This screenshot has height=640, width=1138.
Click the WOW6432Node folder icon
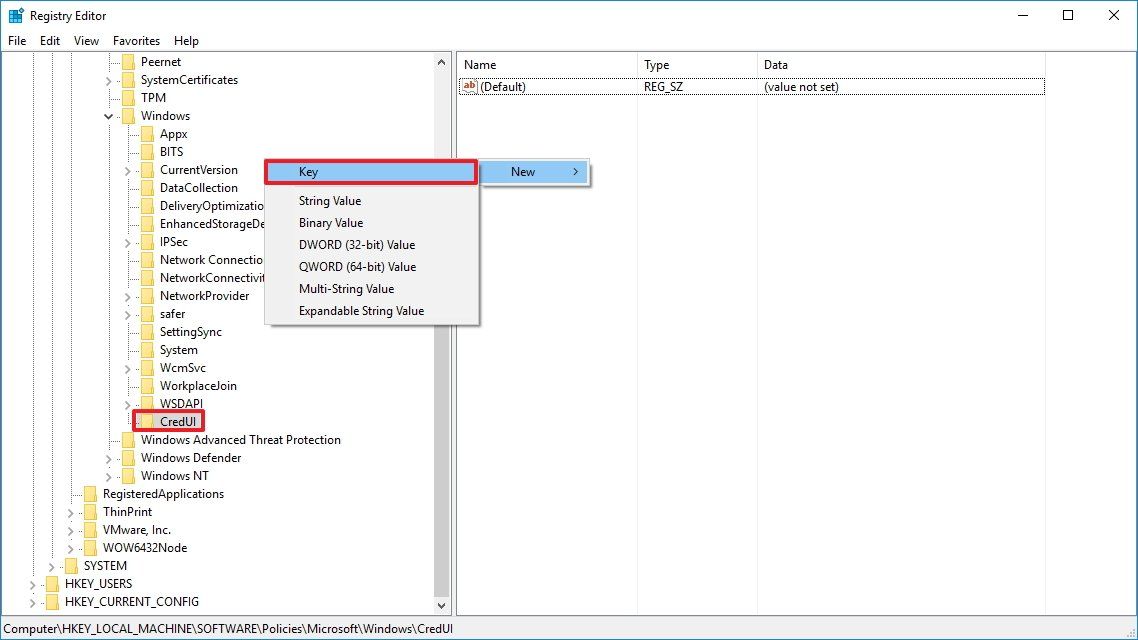[x=92, y=547]
